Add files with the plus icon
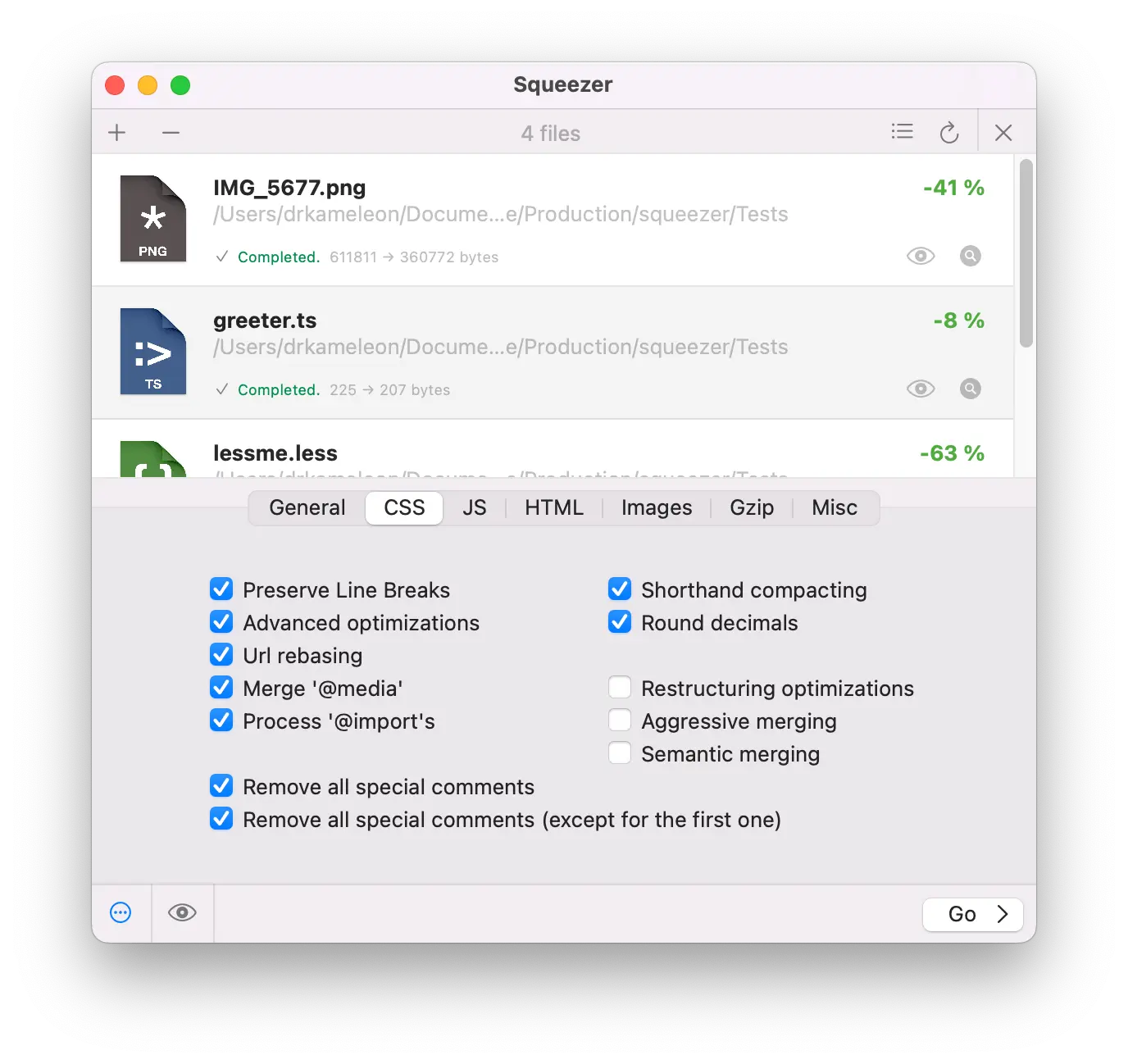The image size is (1128, 1064). 117,132
